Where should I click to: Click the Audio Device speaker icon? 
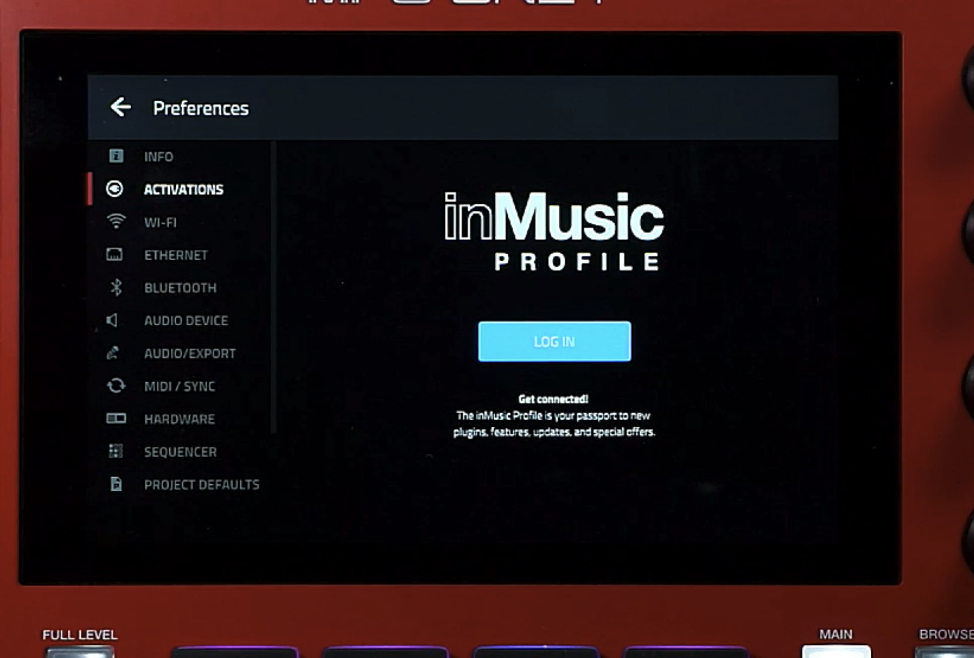(112, 320)
